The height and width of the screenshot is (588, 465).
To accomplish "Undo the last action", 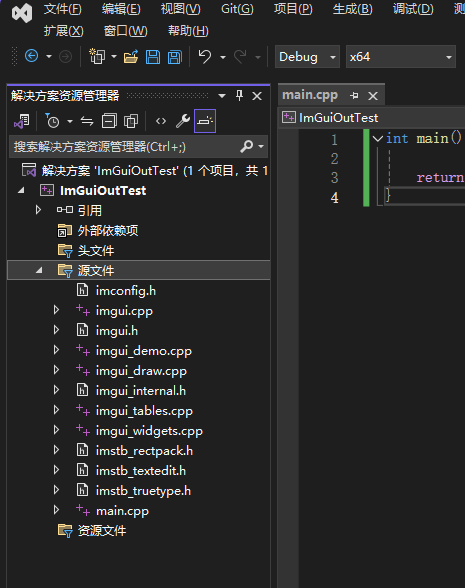I will click(x=205, y=57).
